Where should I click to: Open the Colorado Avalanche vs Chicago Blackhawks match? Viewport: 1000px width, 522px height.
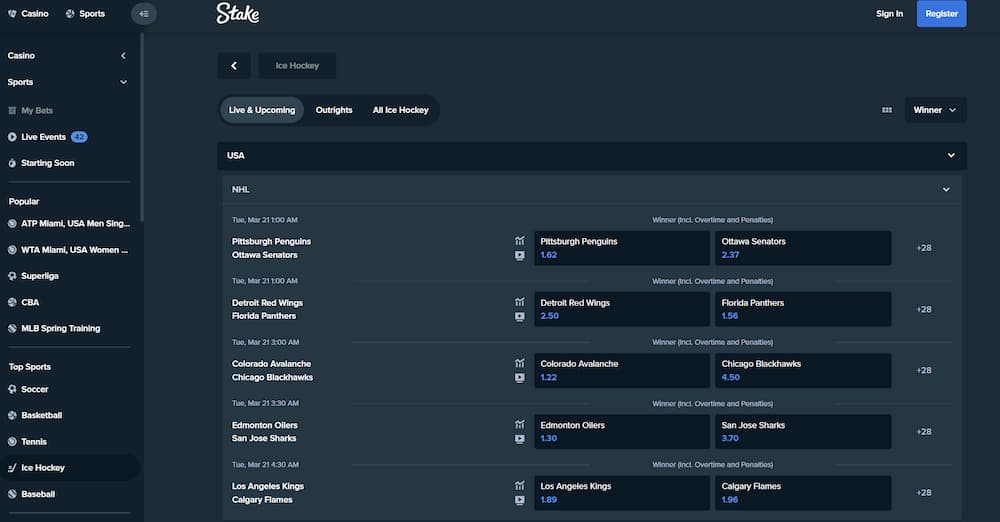(272, 370)
